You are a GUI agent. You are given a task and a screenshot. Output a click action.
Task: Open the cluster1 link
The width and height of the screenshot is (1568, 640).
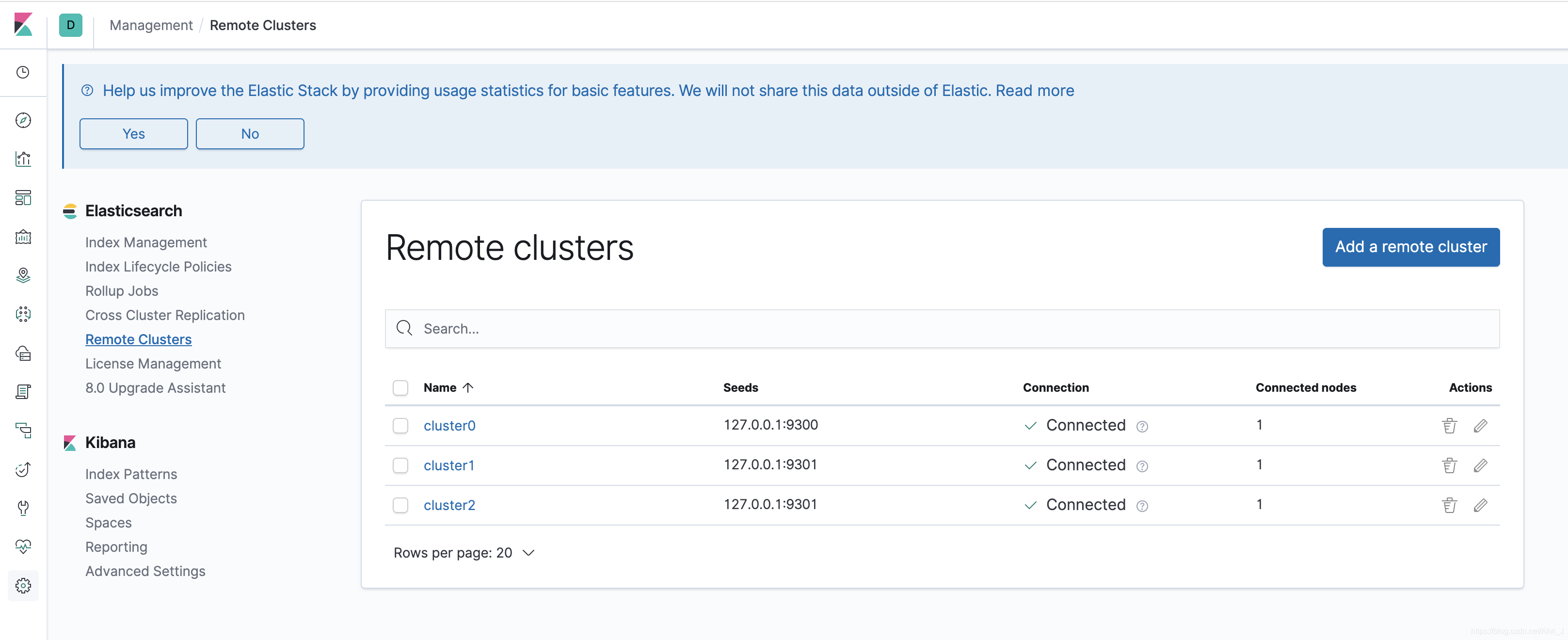pyautogui.click(x=449, y=466)
